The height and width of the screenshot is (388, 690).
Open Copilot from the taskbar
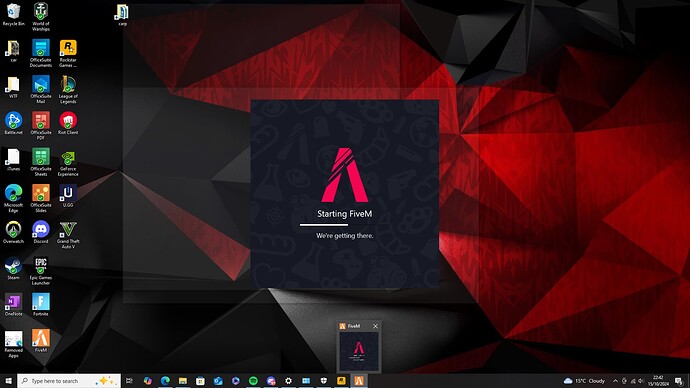click(147, 381)
